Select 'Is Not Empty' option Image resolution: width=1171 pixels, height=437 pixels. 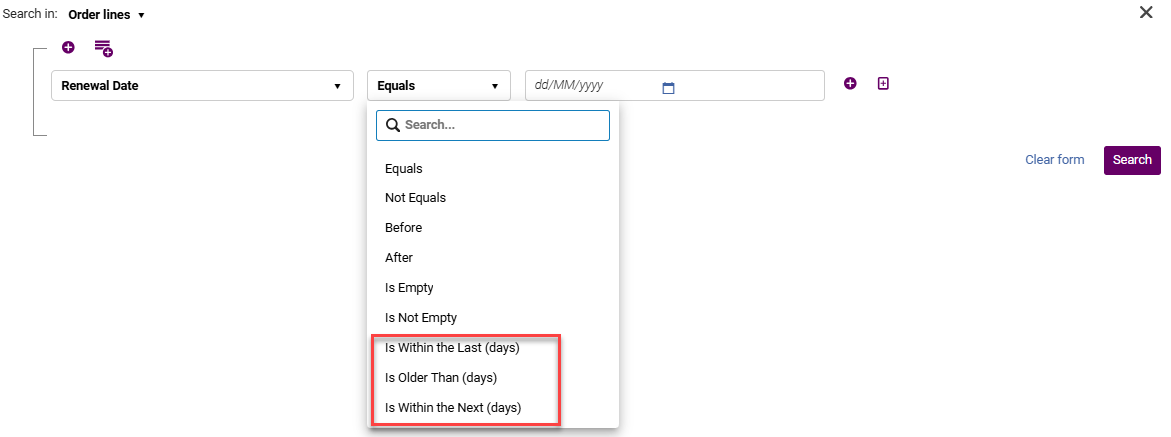421,318
